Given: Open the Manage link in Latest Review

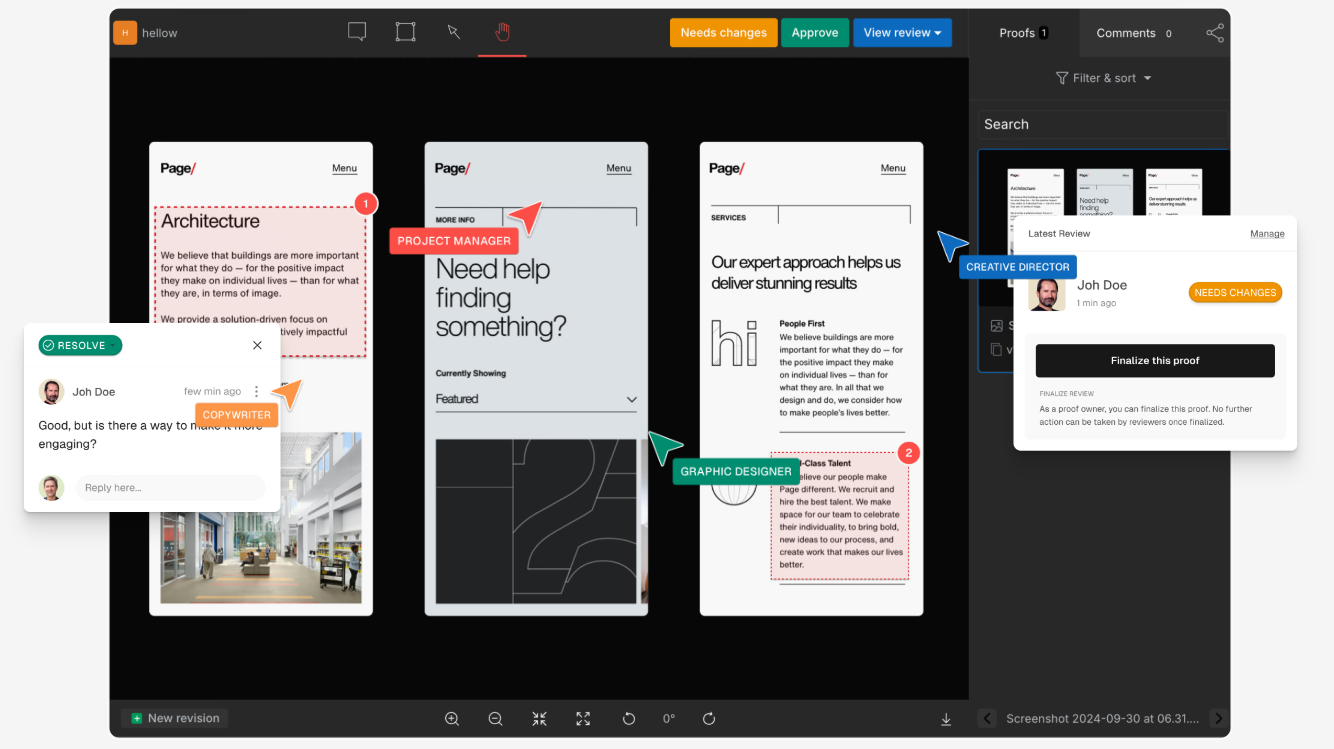Looking at the screenshot, I should click(x=1267, y=234).
